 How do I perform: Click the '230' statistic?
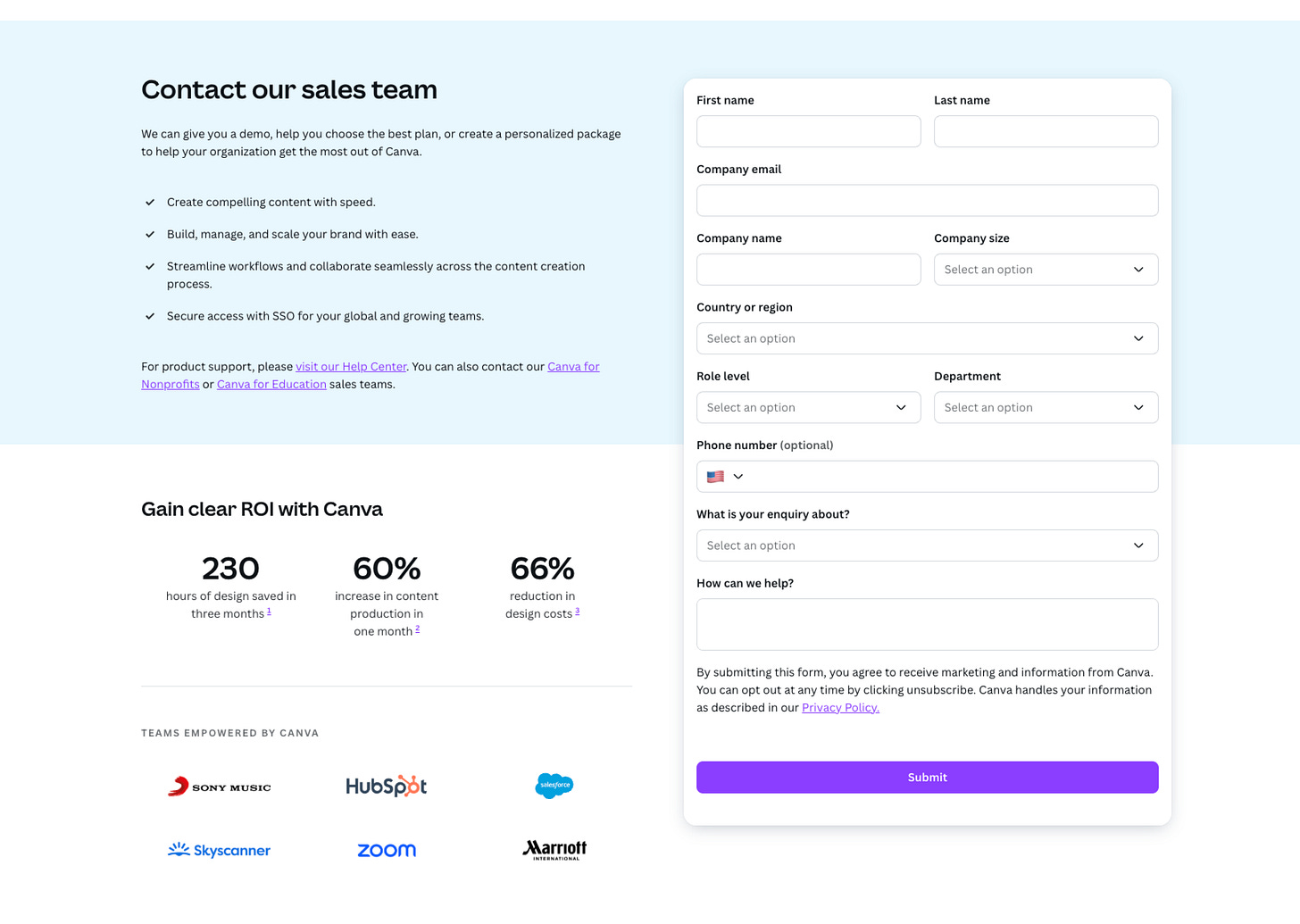pyautogui.click(x=230, y=569)
